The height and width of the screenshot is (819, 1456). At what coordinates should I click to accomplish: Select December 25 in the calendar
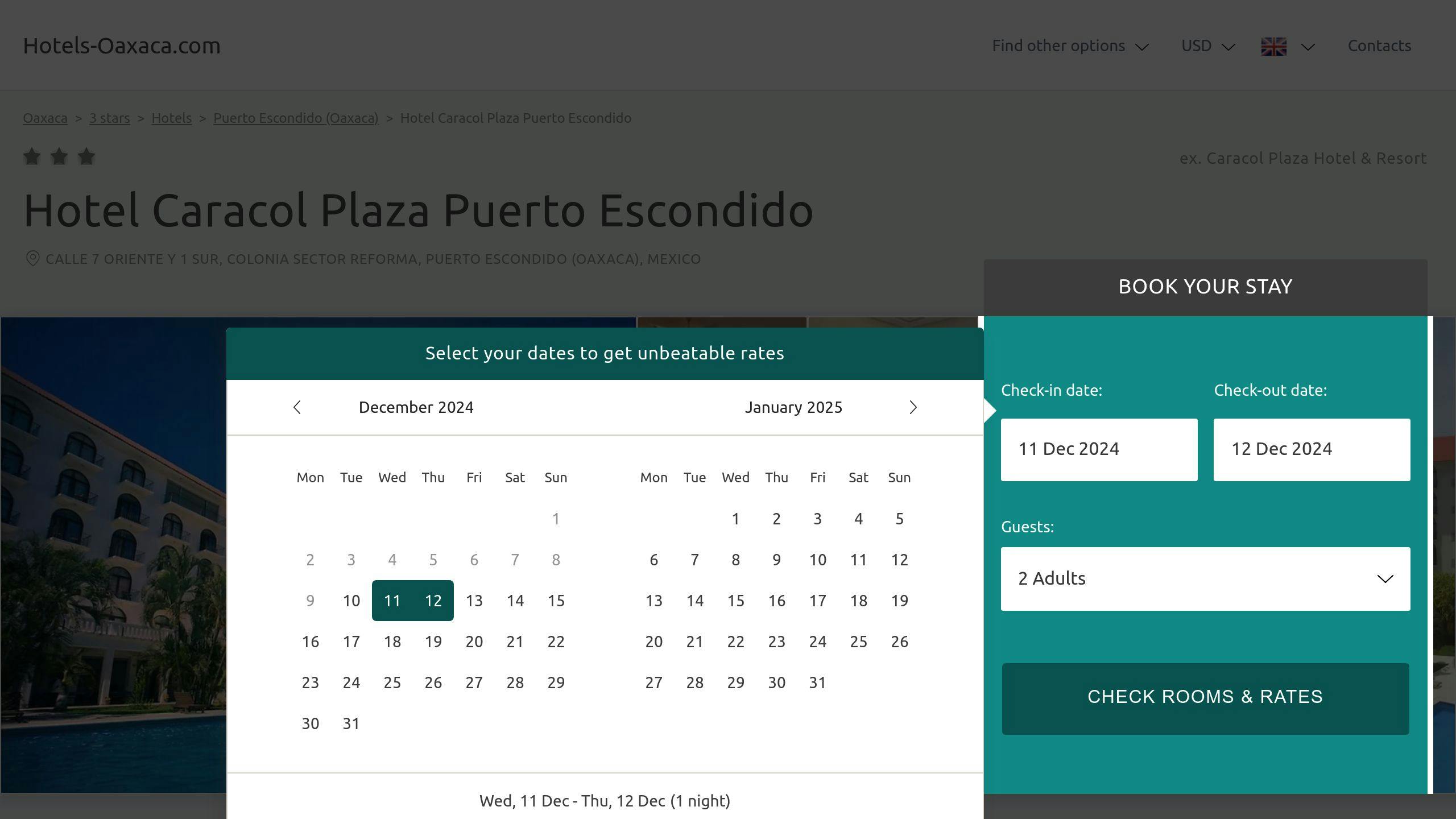392,682
